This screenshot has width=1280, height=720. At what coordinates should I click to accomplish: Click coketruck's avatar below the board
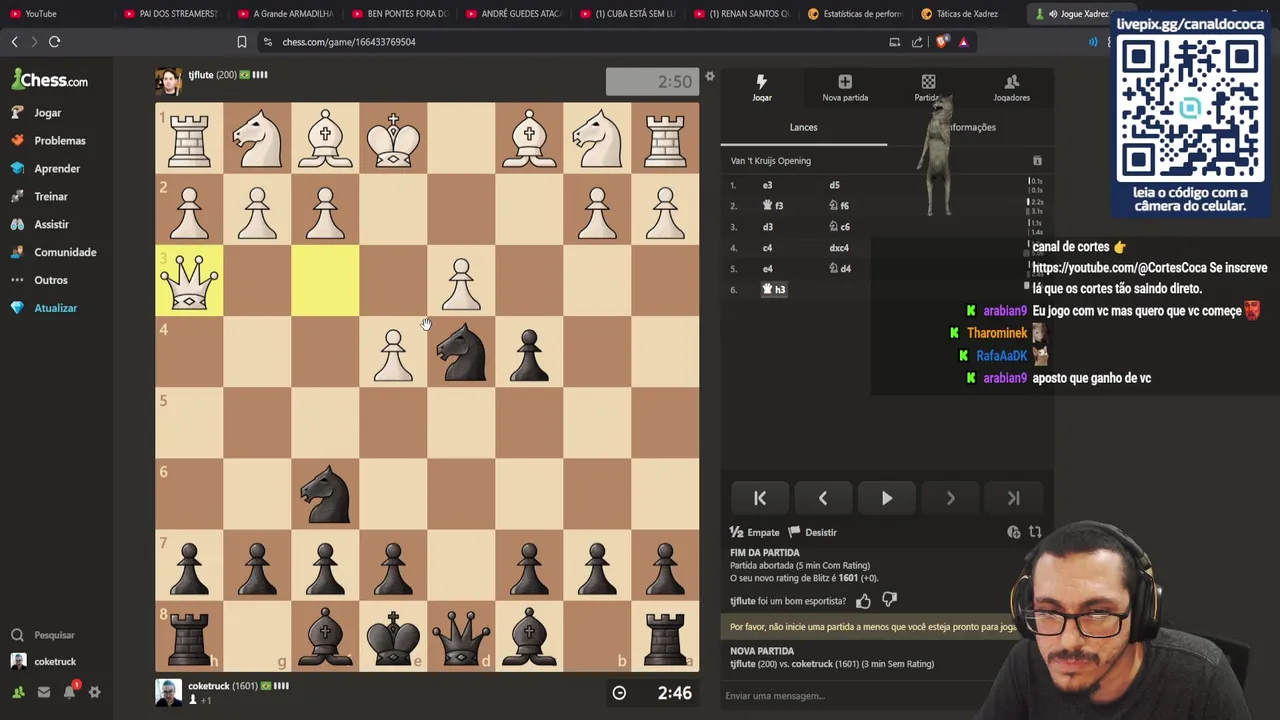tap(168, 692)
